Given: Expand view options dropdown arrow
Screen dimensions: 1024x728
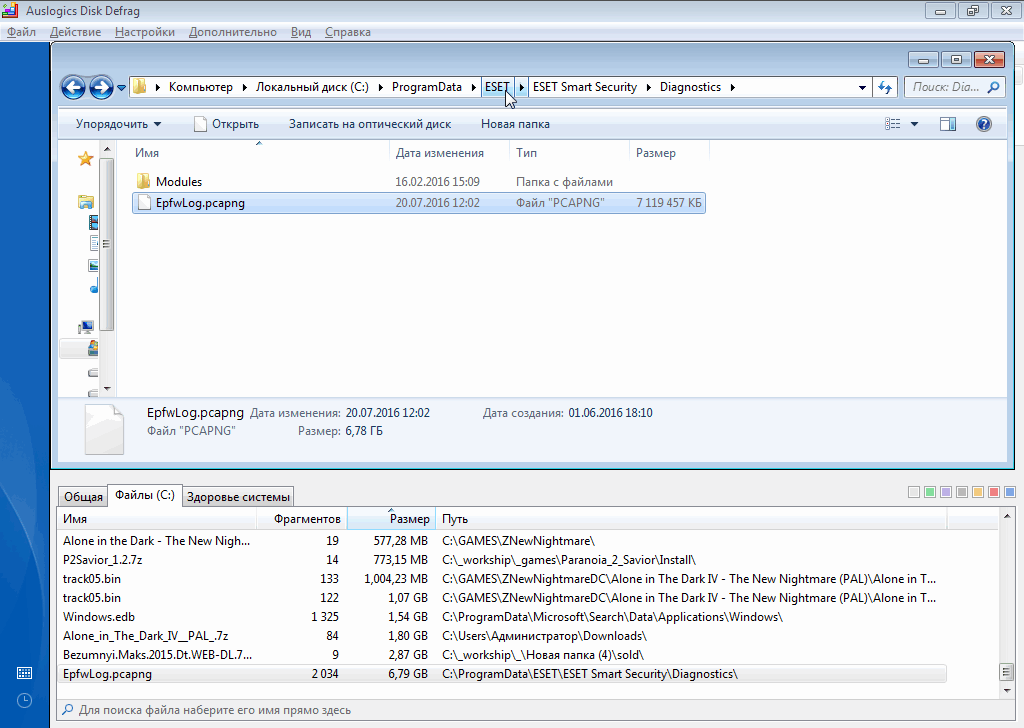Looking at the screenshot, I should point(914,124).
